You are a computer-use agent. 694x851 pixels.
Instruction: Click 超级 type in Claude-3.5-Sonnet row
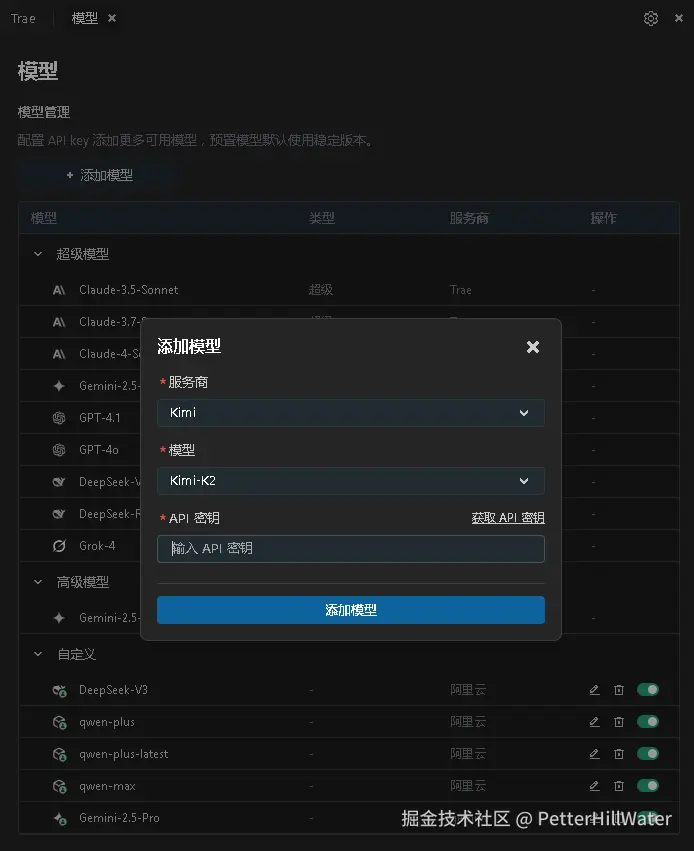coord(321,290)
